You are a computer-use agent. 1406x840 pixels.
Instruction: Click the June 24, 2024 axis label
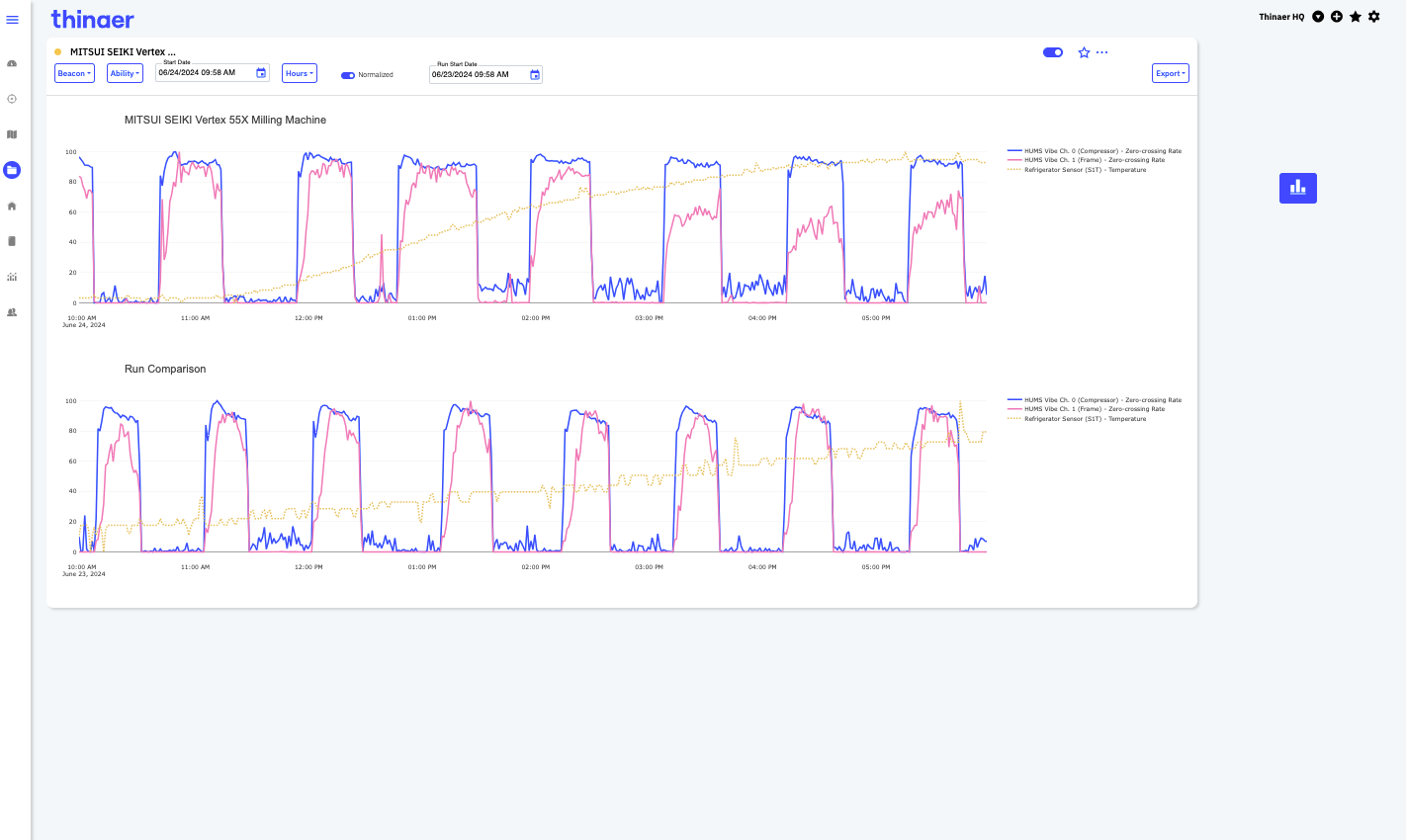(84, 325)
